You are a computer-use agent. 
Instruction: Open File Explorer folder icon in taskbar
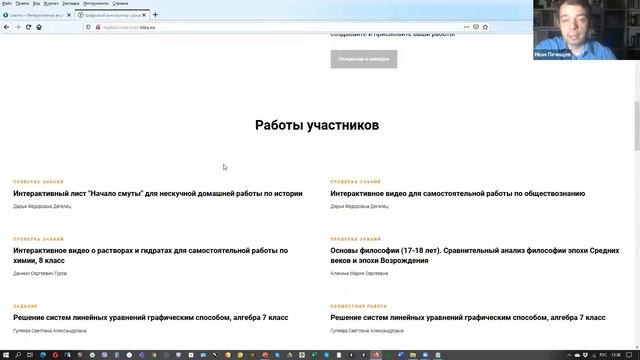pos(413,355)
